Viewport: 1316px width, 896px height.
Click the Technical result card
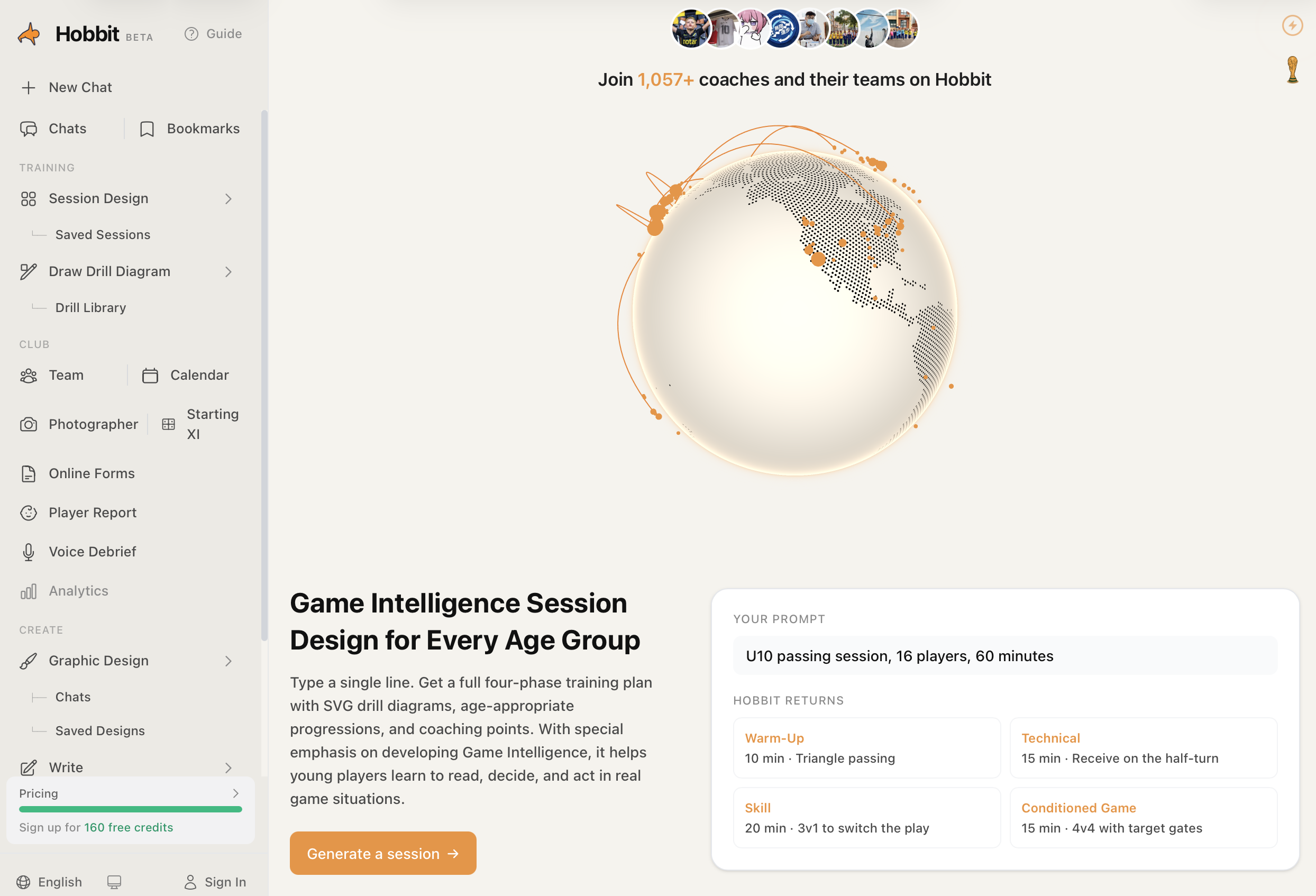pyautogui.click(x=1143, y=748)
